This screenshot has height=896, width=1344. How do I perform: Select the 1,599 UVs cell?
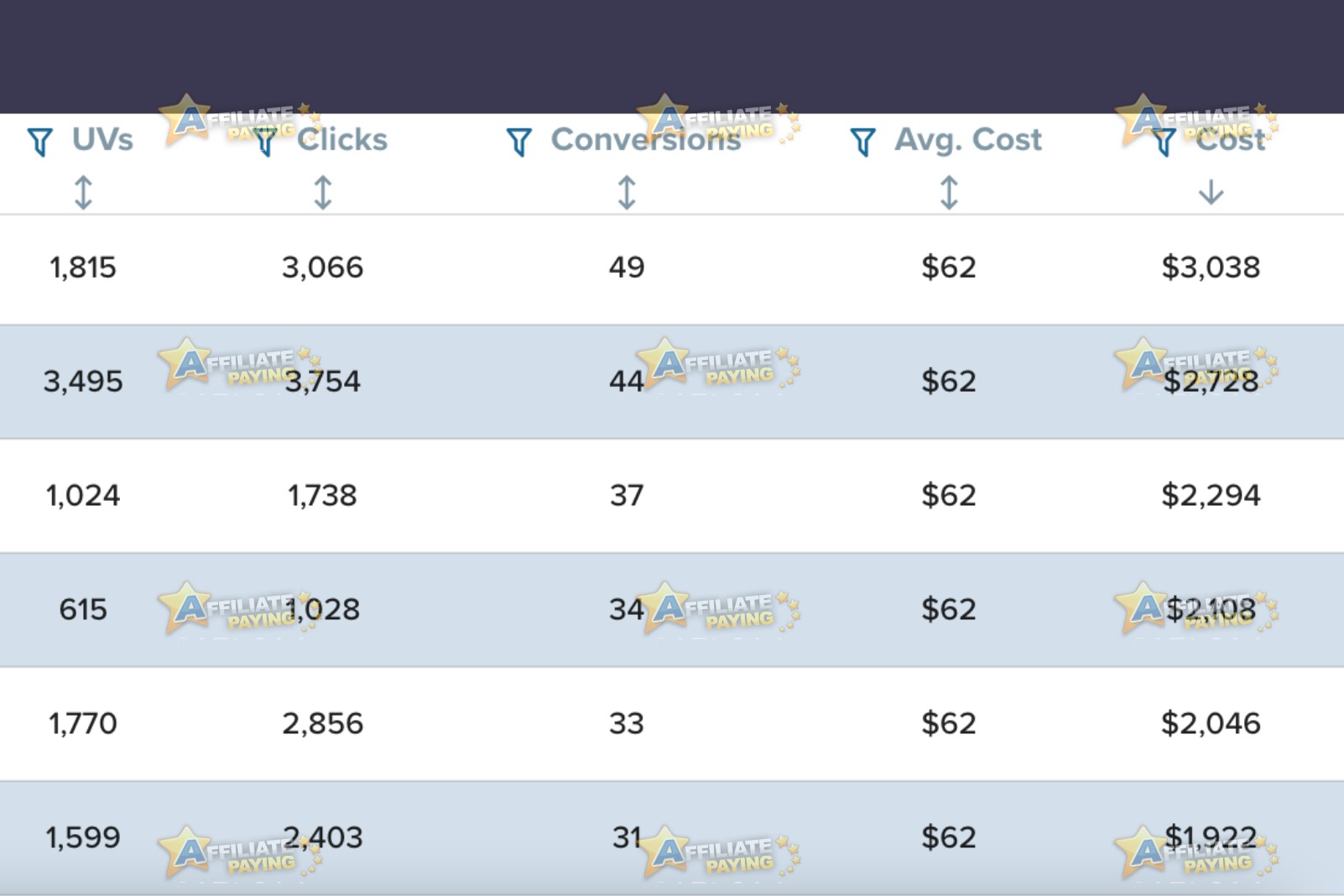coord(83,837)
